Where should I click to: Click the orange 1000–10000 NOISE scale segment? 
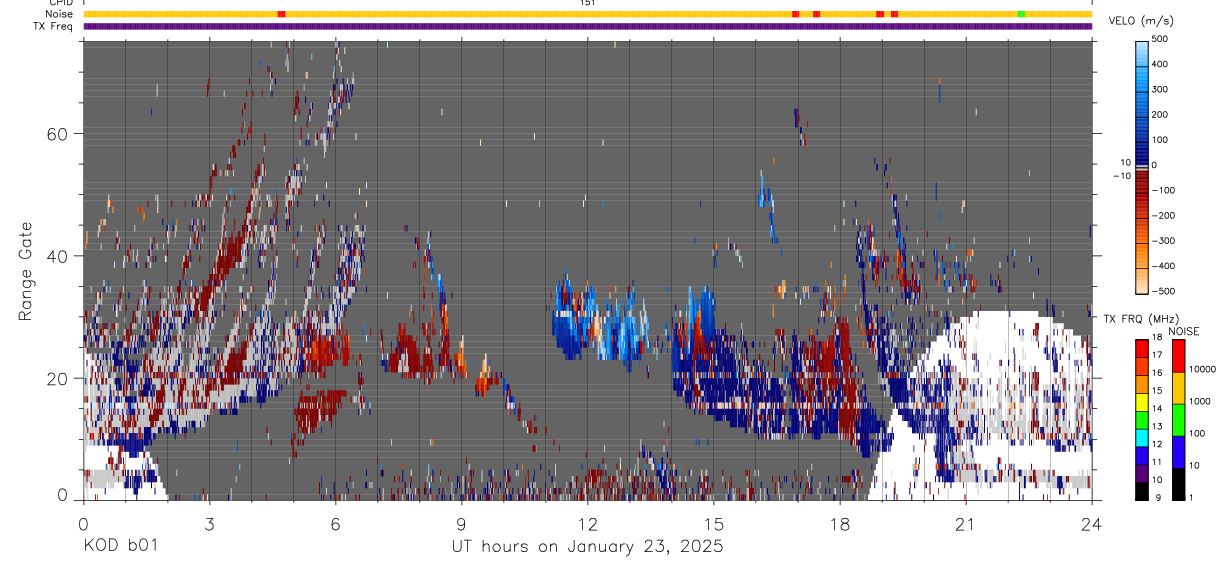tap(1179, 388)
